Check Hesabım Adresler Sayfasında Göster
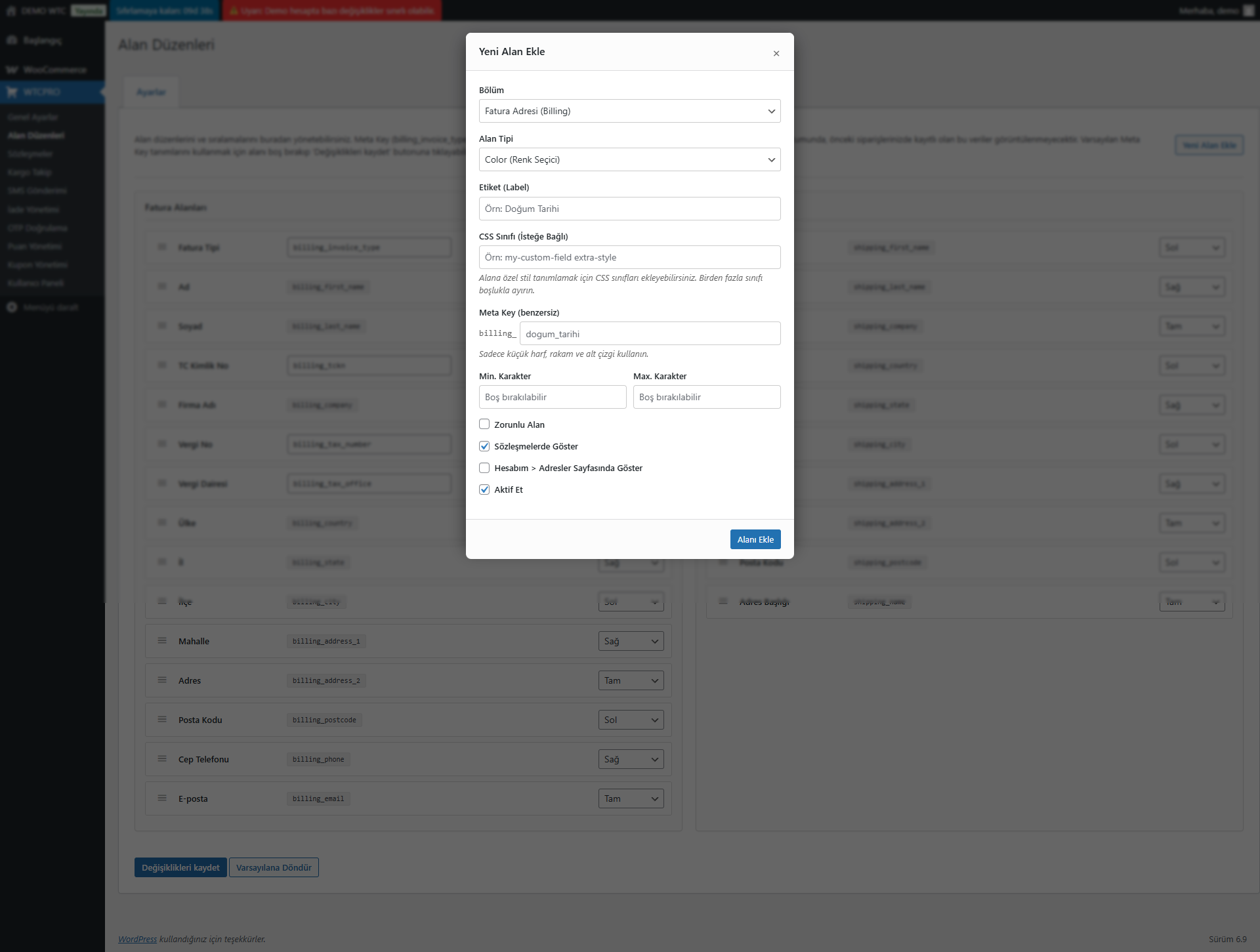 [484, 468]
